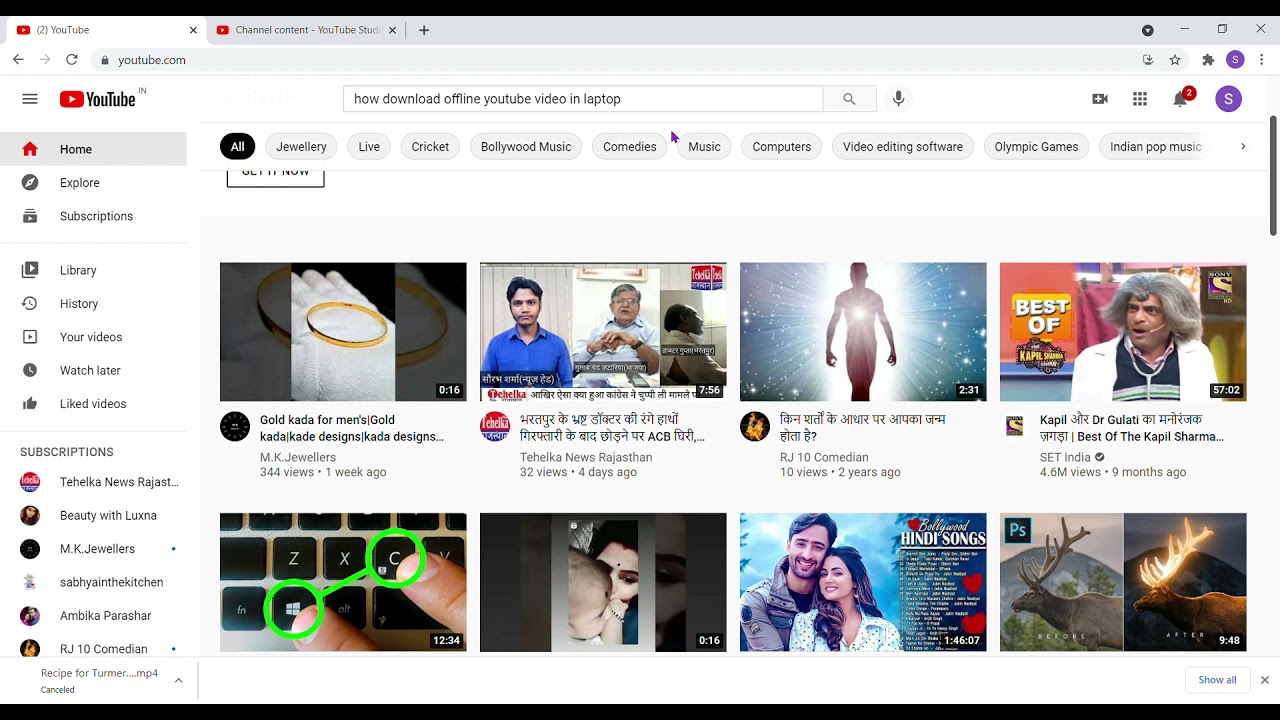1280x720 pixels.
Task: Bookmark this page with star icon
Action: click(1175, 60)
